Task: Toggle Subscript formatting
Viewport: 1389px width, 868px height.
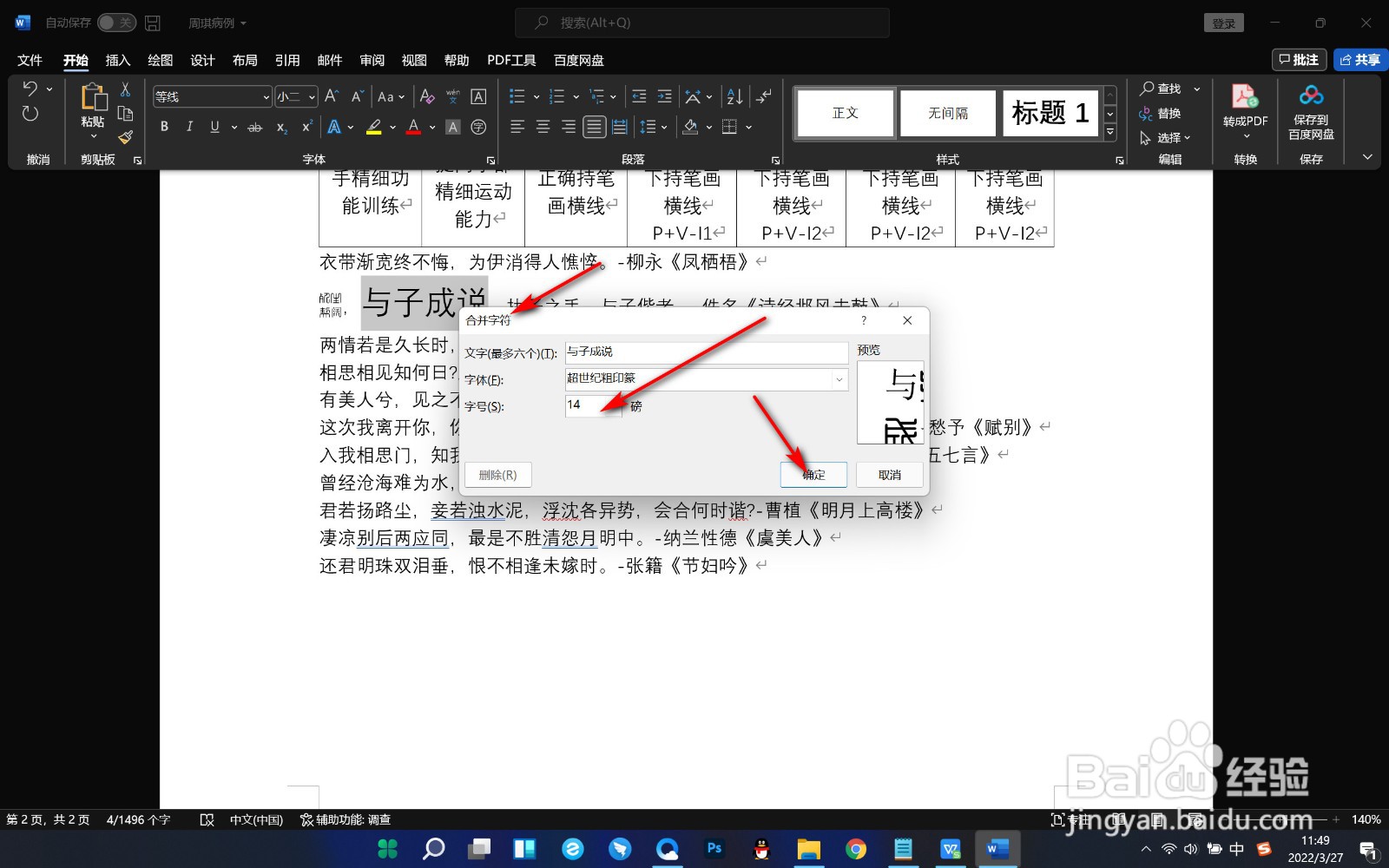Action: point(281,127)
